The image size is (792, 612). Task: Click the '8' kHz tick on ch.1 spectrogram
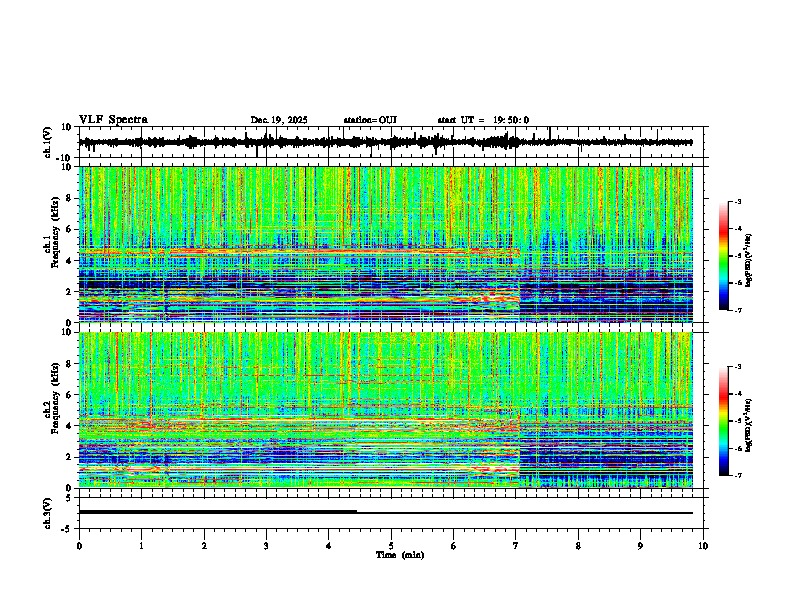[x=70, y=198]
